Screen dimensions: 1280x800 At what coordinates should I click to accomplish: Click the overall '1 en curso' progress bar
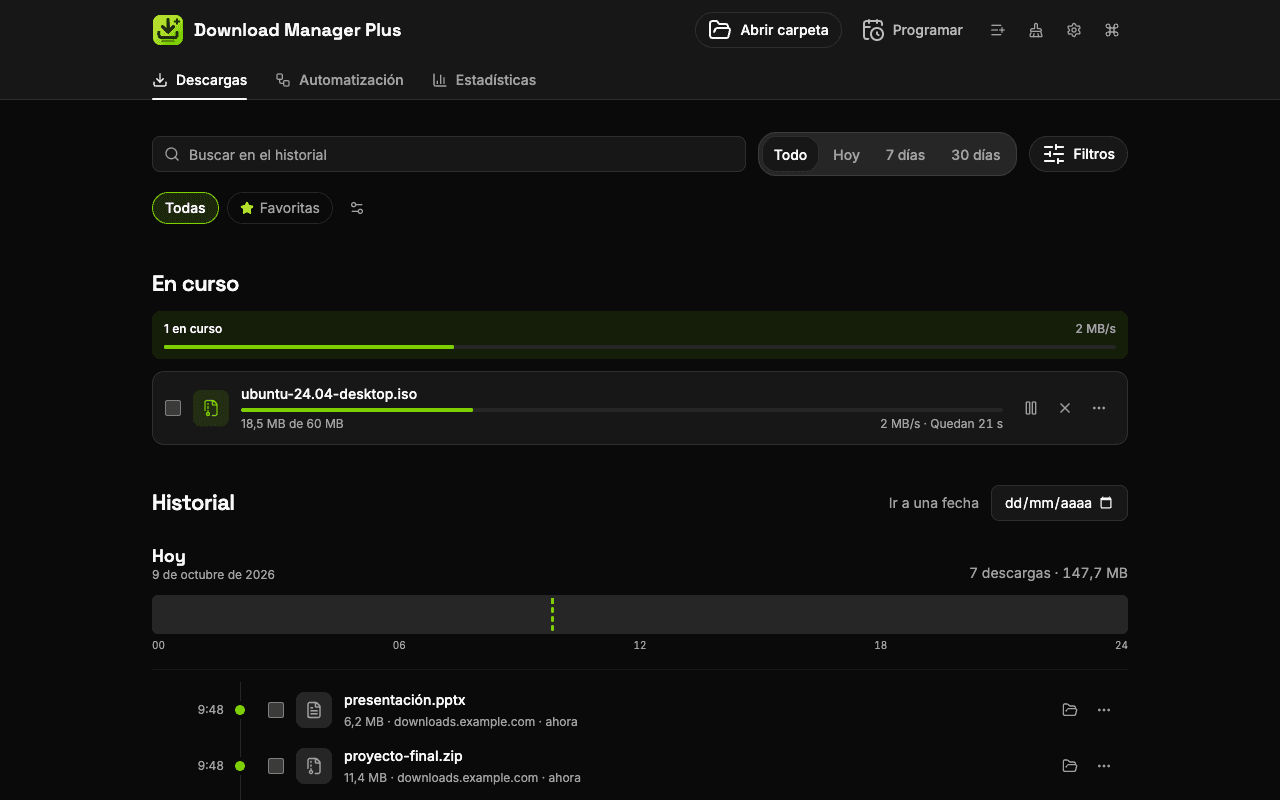[x=640, y=347]
